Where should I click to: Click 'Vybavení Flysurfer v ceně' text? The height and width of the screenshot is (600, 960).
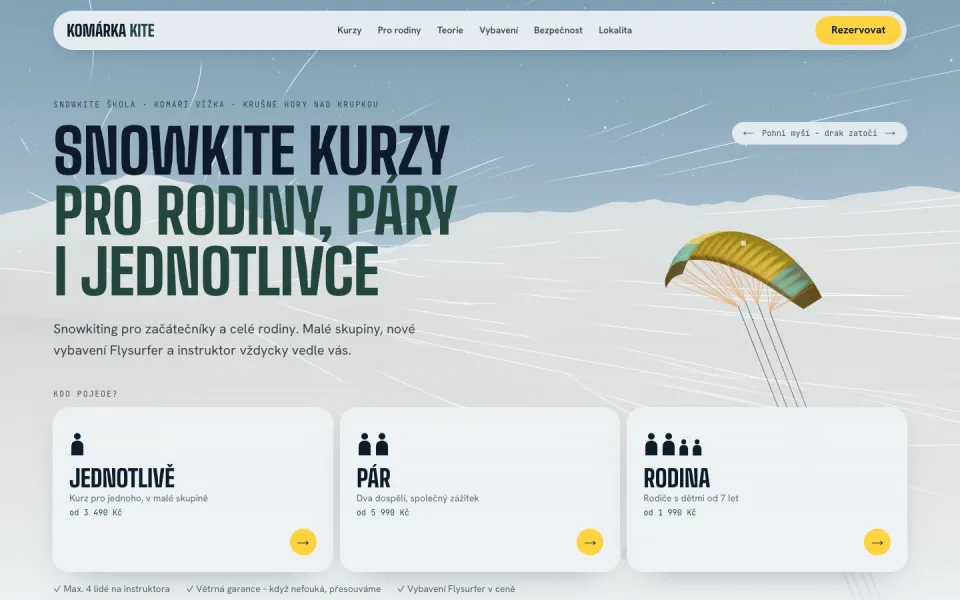pyautogui.click(x=456, y=588)
